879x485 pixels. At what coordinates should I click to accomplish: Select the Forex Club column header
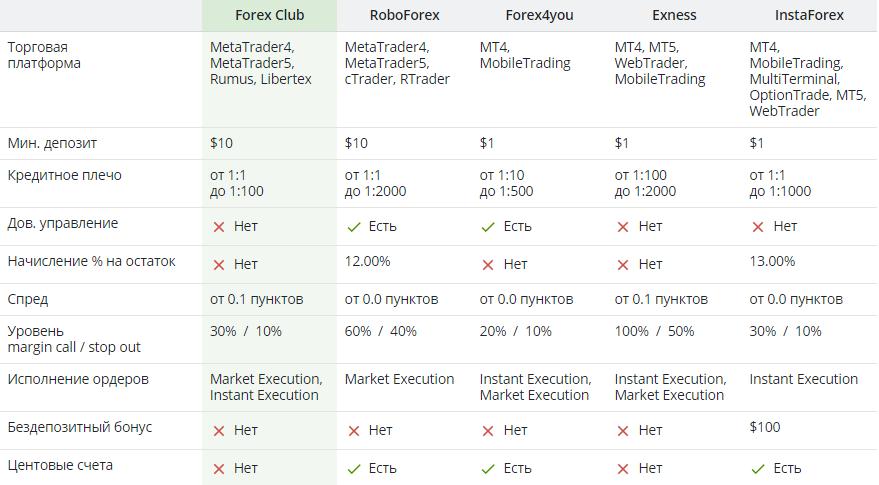[x=270, y=15]
